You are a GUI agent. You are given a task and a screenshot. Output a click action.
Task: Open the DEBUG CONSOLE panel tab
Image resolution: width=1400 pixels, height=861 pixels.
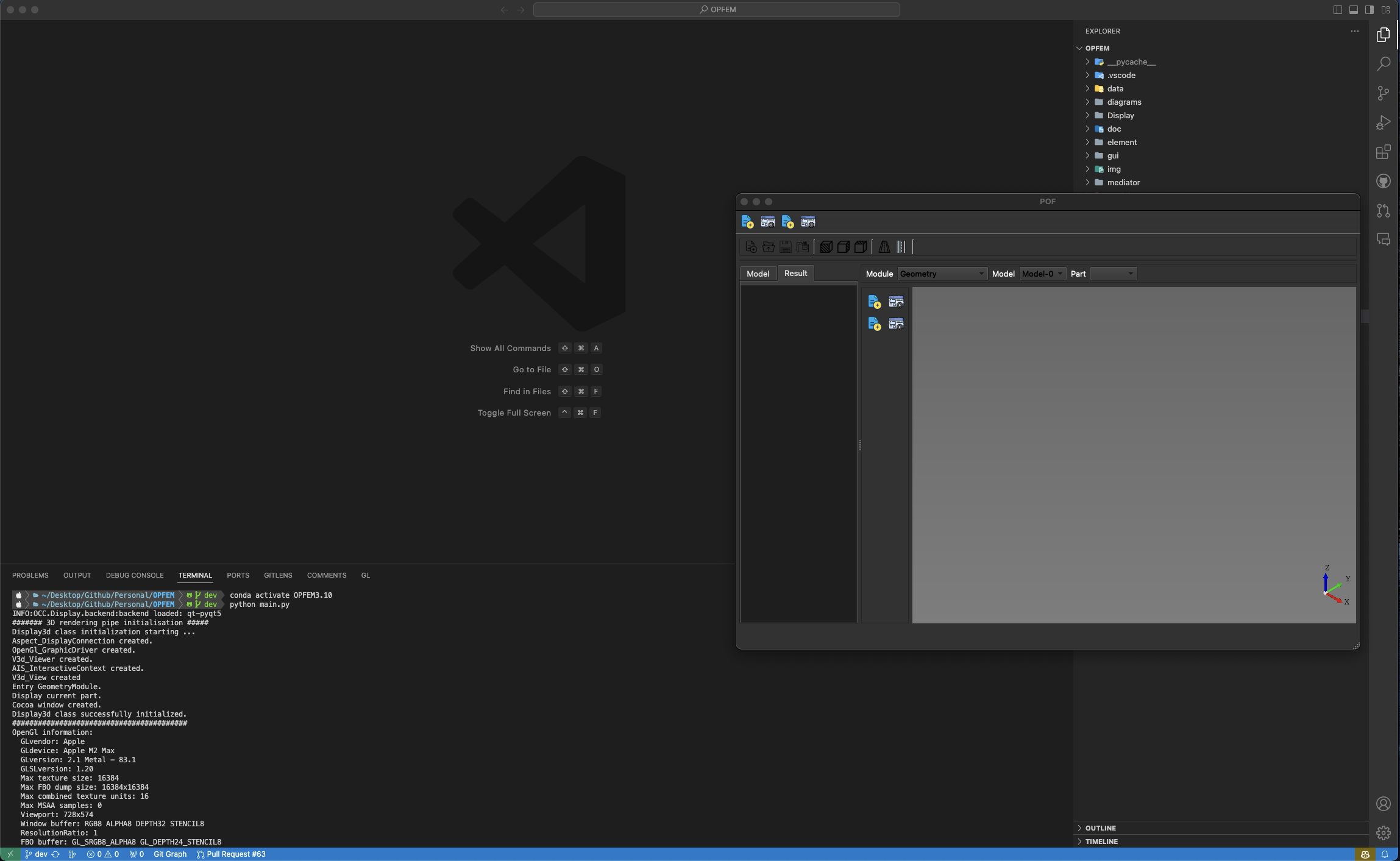click(135, 575)
